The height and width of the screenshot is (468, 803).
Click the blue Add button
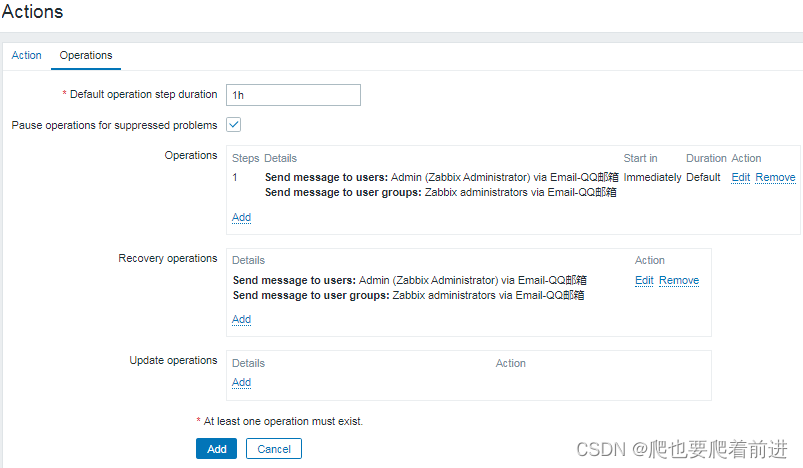[217, 449]
